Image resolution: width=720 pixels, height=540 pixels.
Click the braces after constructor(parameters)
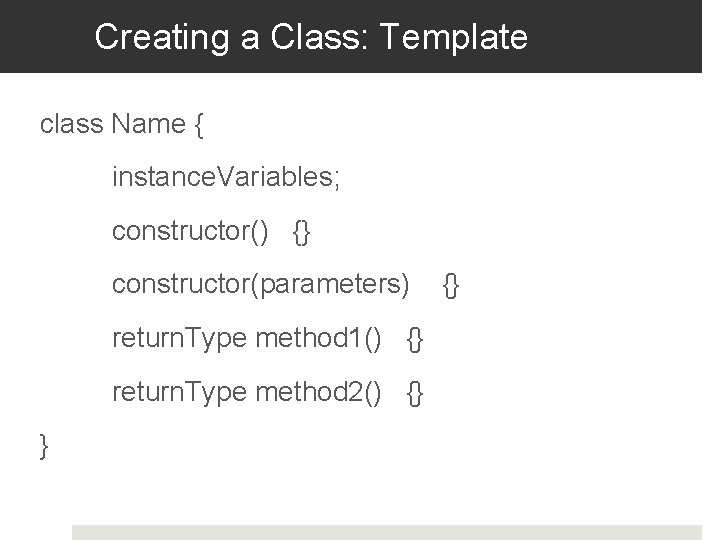pos(451,286)
